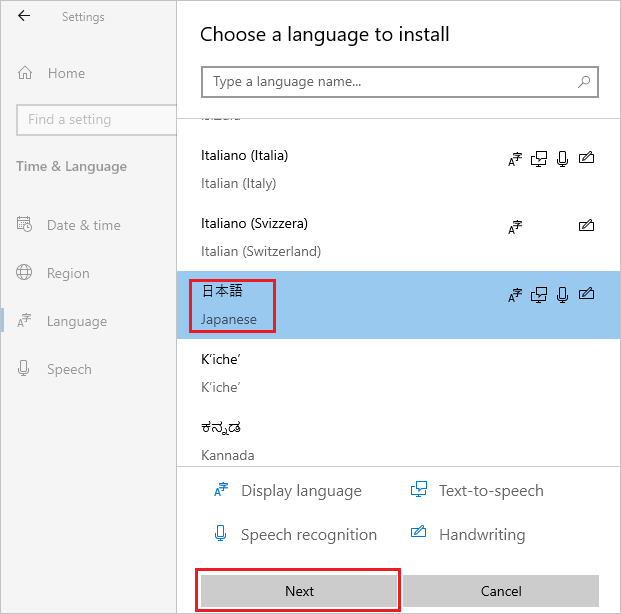The width and height of the screenshot is (621, 614).
Task: Click the back arrow in Settings
Action: pyautogui.click(x=24, y=16)
